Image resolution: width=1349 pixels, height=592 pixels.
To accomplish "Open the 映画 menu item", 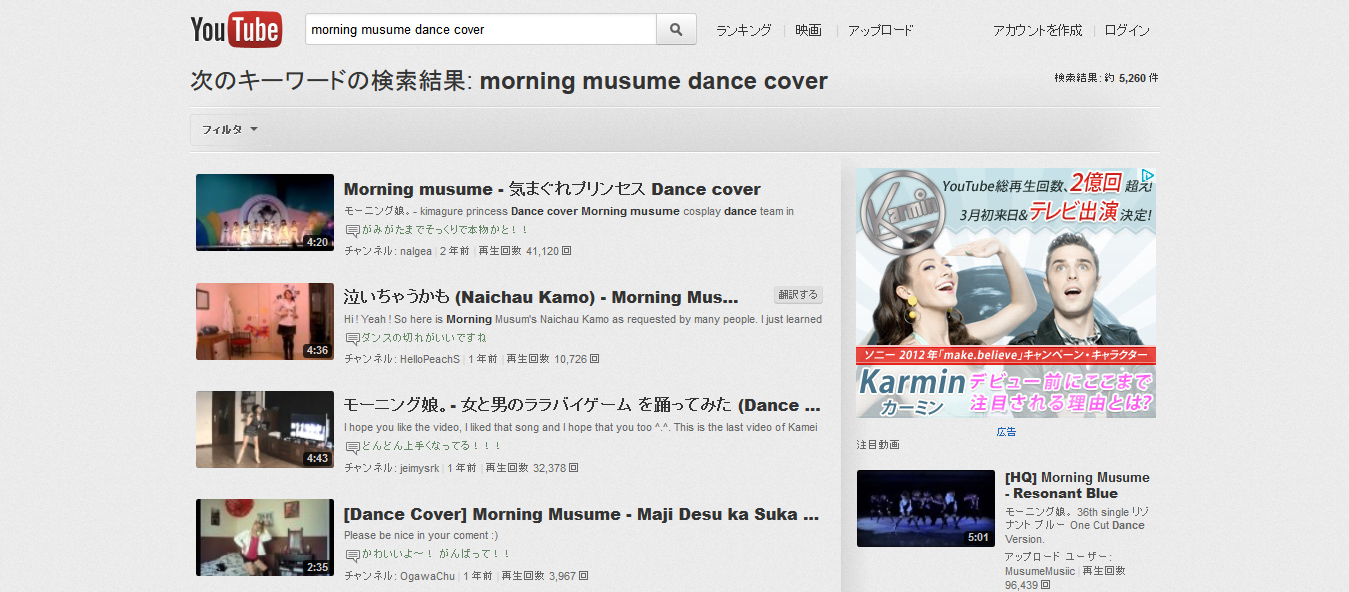I will (x=809, y=30).
